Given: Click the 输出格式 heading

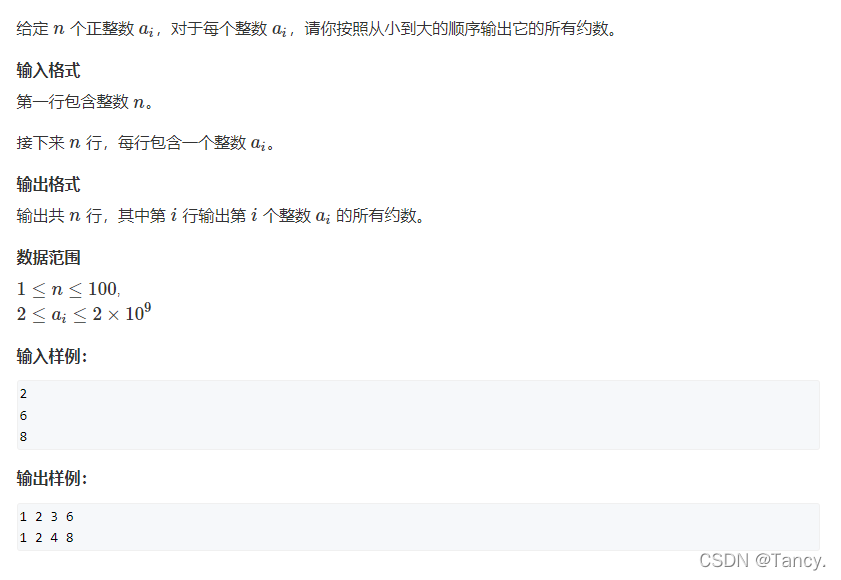Looking at the screenshot, I should point(48,185).
